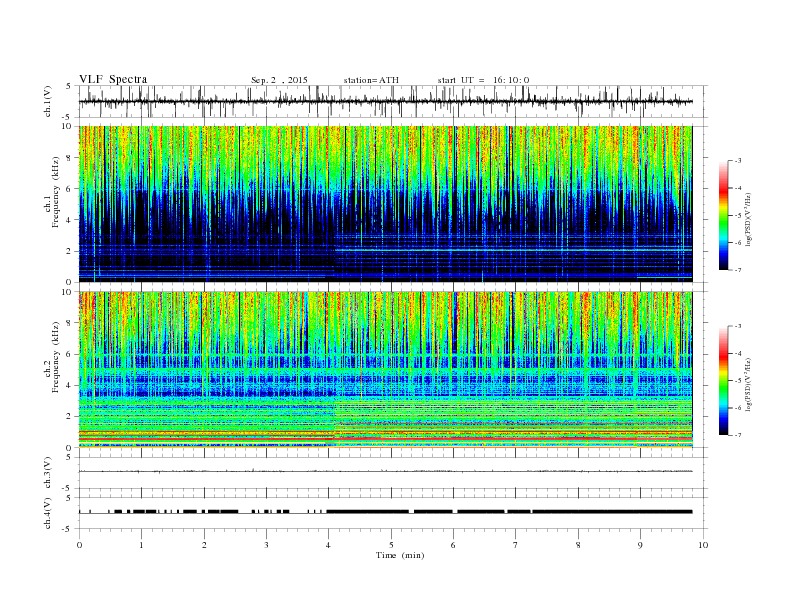Viewport: 792px width, 612px height.
Task: Click the "-3" tick on upper colorbar
Action: (x=737, y=161)
